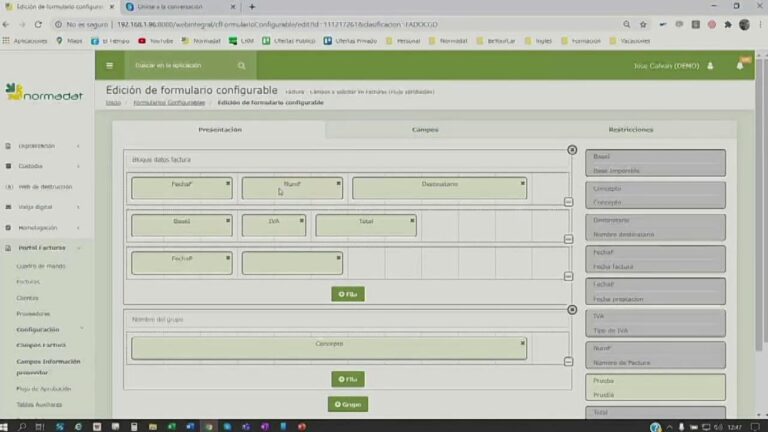Expand the Custodia sidebar menu

43,166
